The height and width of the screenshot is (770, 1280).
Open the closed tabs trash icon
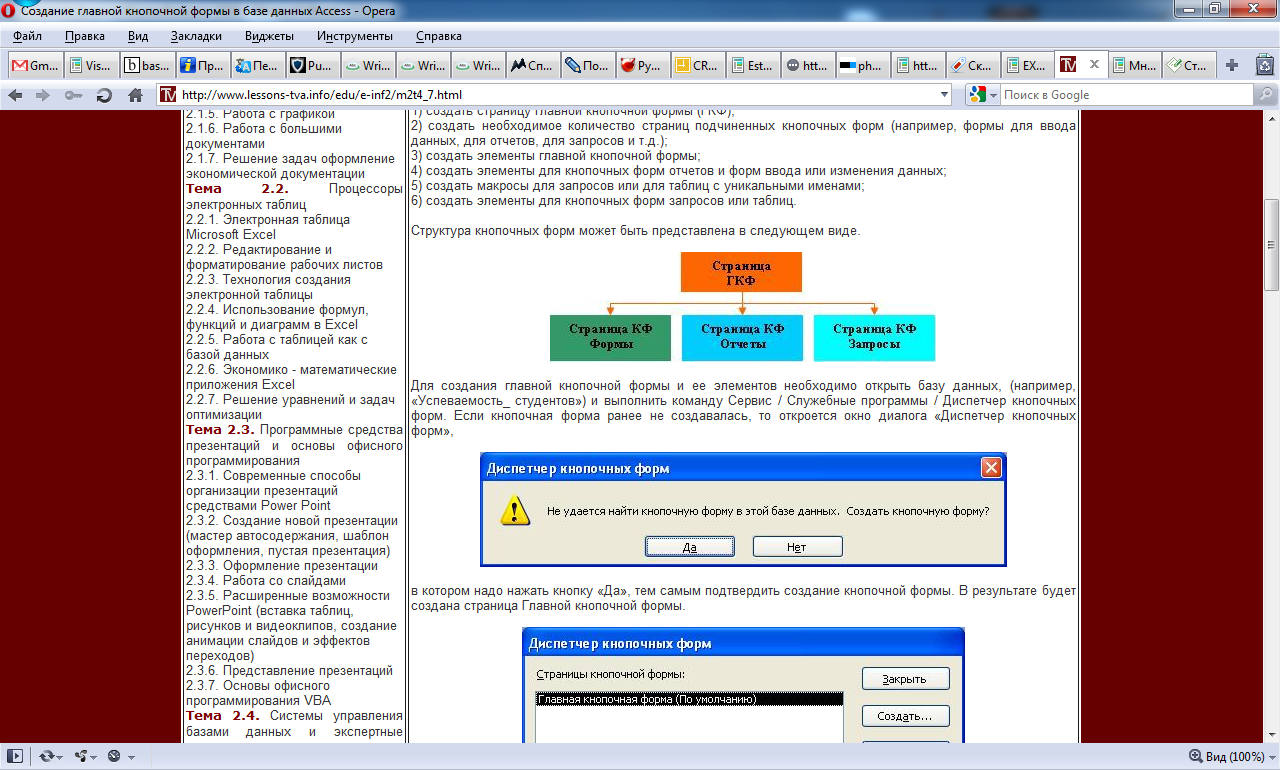coord(1265,66)
